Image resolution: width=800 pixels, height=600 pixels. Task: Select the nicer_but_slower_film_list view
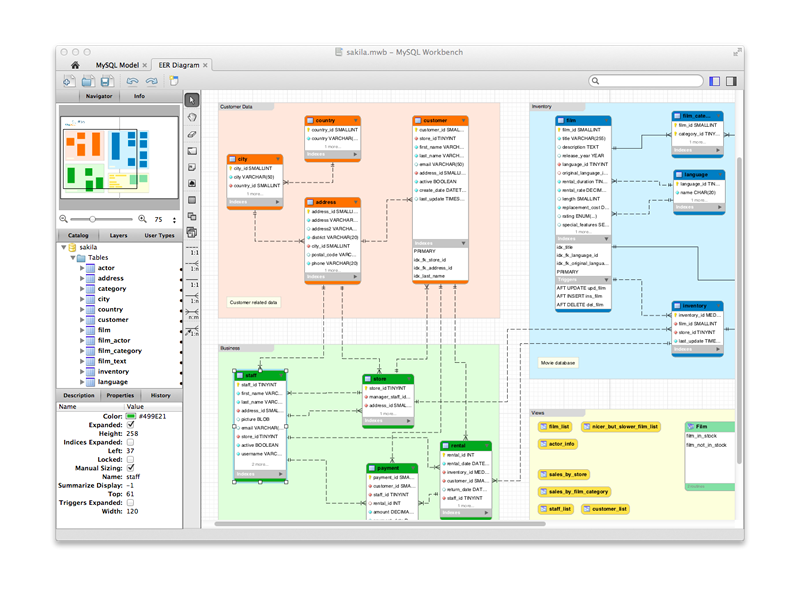coord(621,427)
